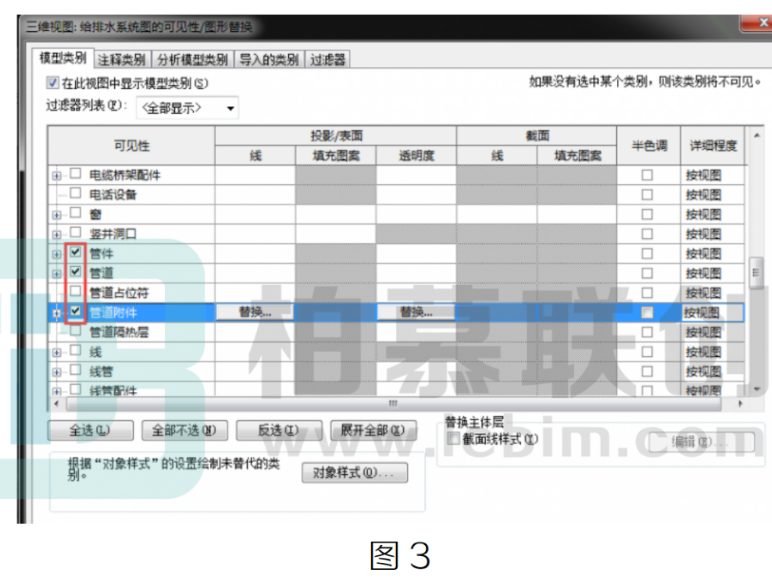Expand the 管道附件 category
772x586 pixels.
click(57, 313)
